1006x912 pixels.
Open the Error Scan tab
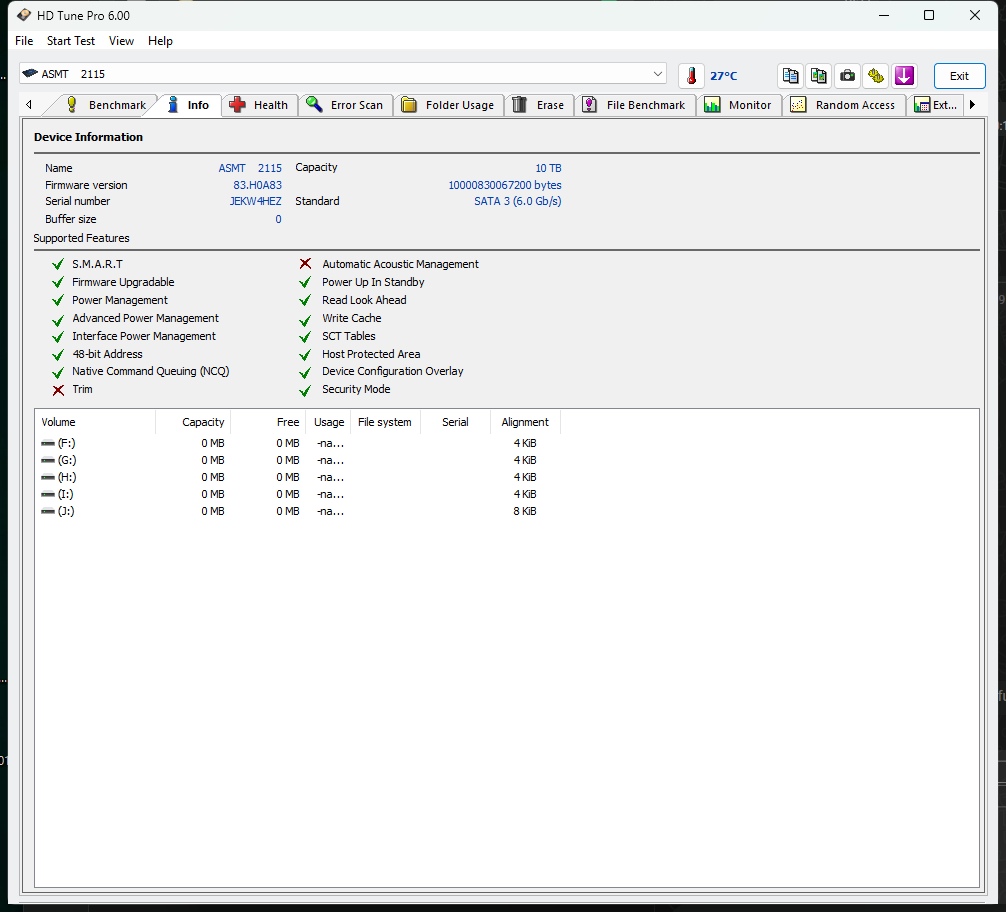[x=345, y=105]
